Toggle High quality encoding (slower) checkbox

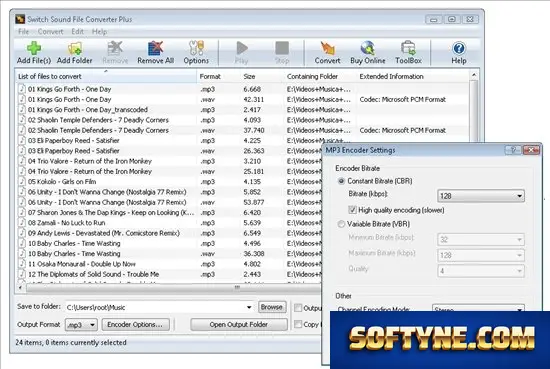tap(352, 210)
